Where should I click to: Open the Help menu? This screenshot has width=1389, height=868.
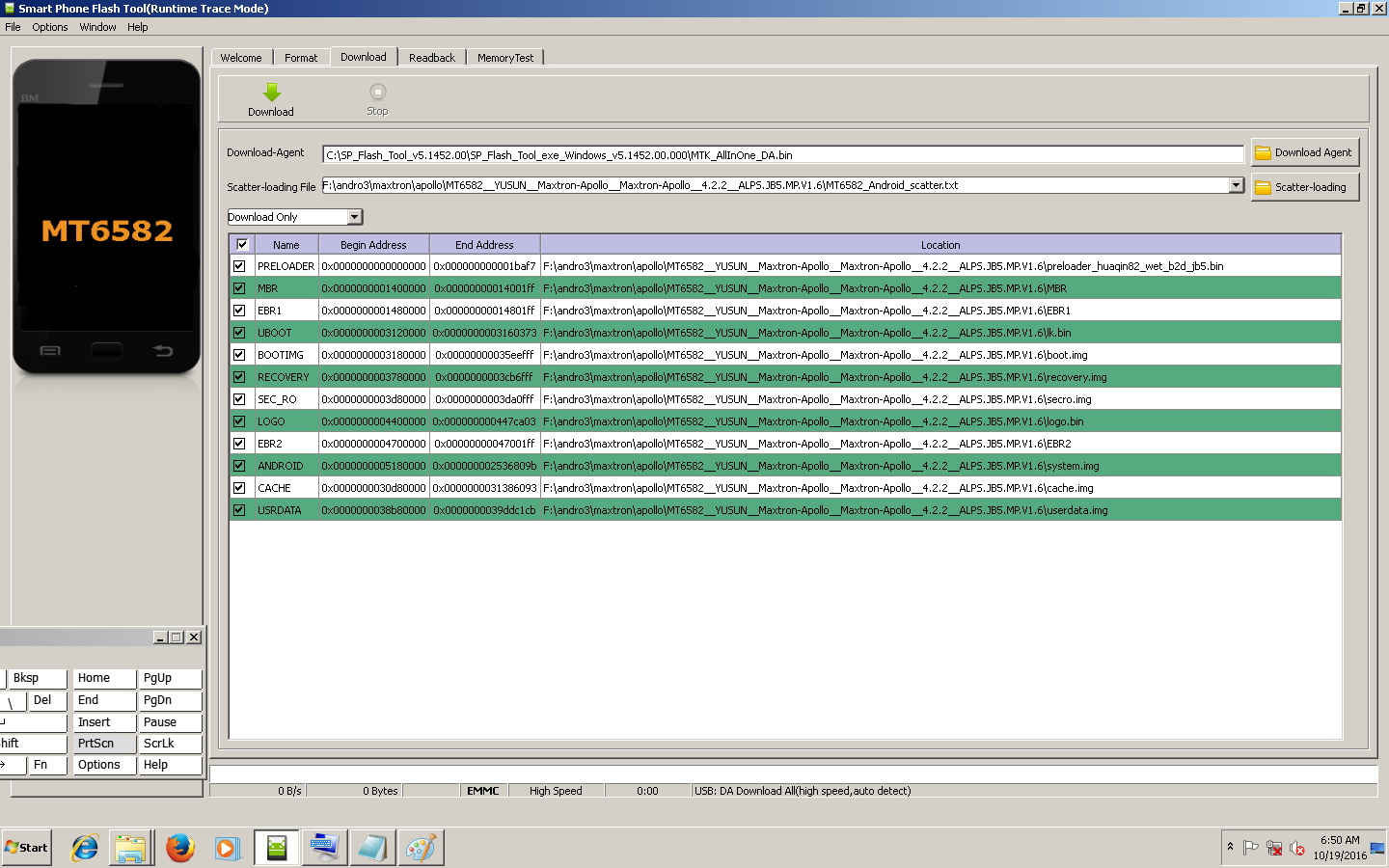click(x=138, y=27)
